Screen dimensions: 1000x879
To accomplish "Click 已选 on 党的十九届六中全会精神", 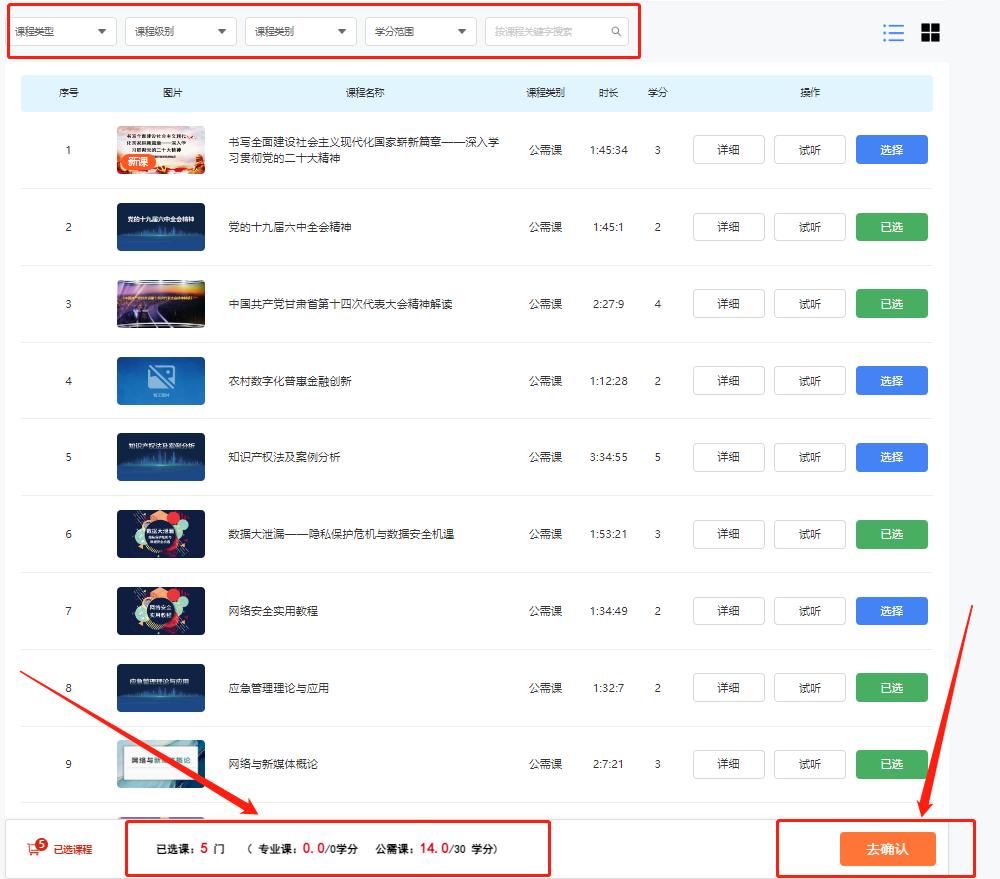I will pyautogui.click(x=891, y=227).
